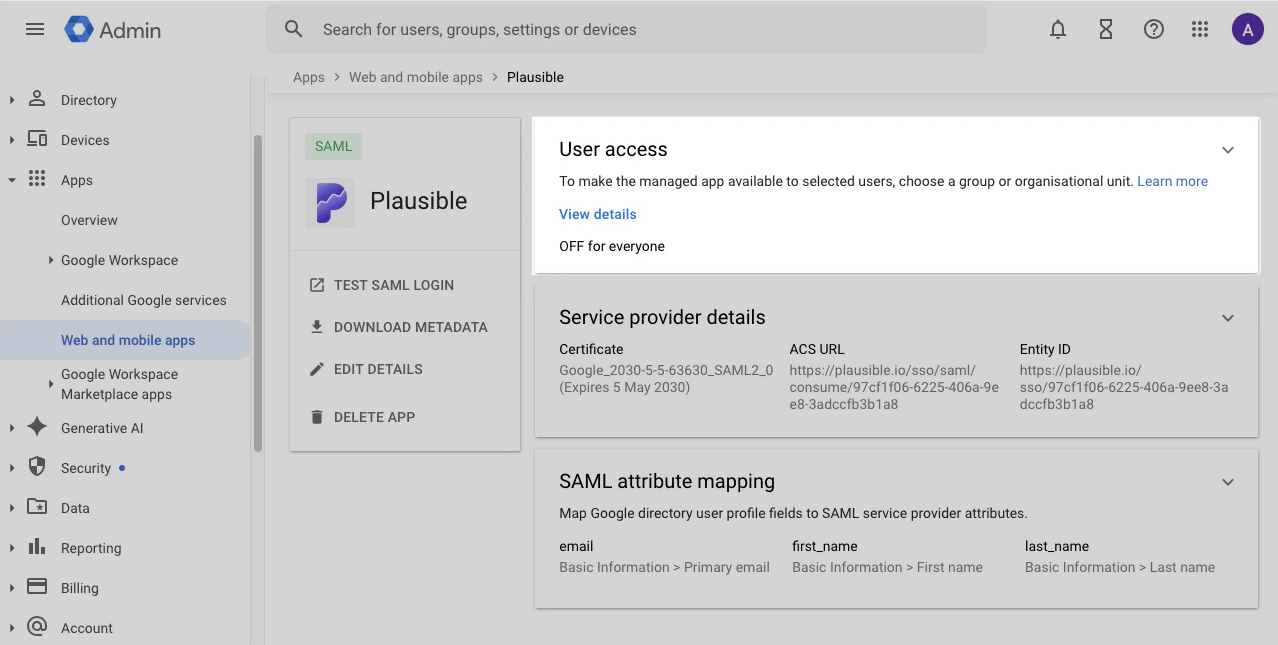Click the 'OFF for everyone' status text
This screenshot has width=1278, height=645.
[612, 246]
